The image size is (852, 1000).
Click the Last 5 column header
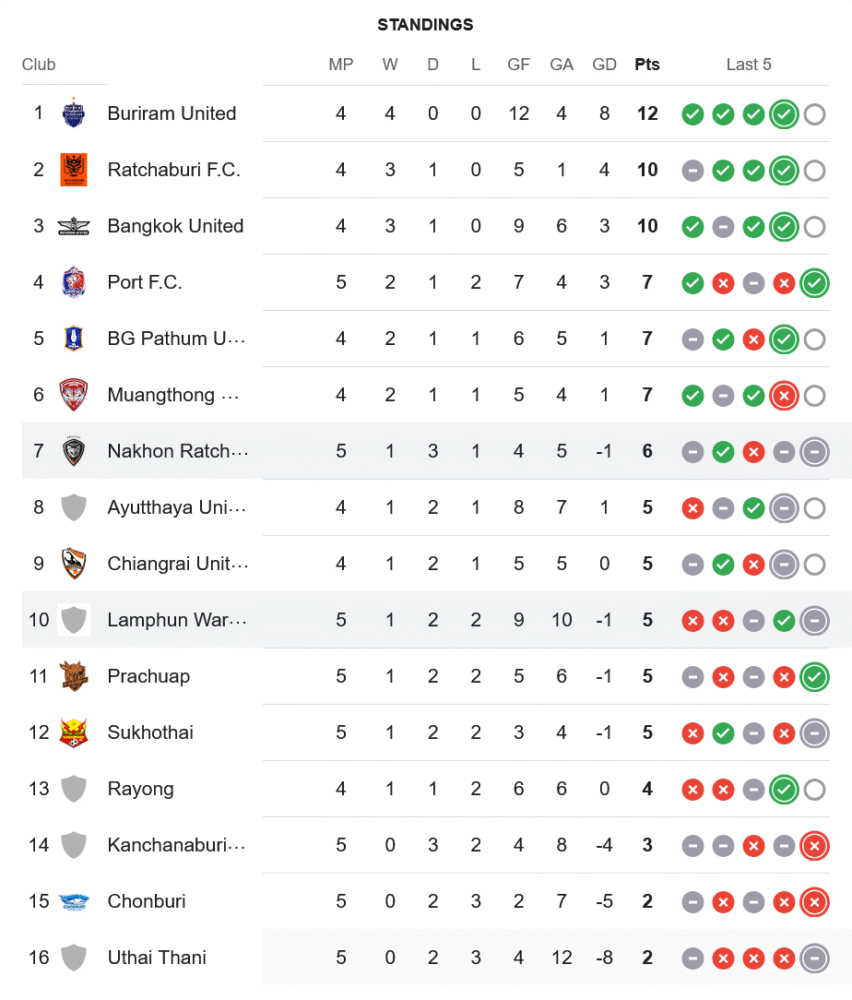pyautogui.click(x=749, y=64)
